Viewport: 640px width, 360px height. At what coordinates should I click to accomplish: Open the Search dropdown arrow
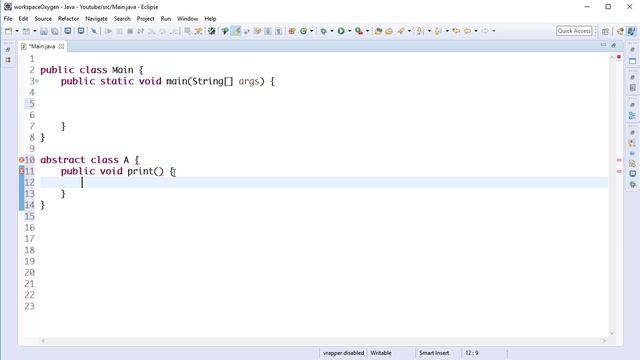pyautogui.click(x=409, y=31)
